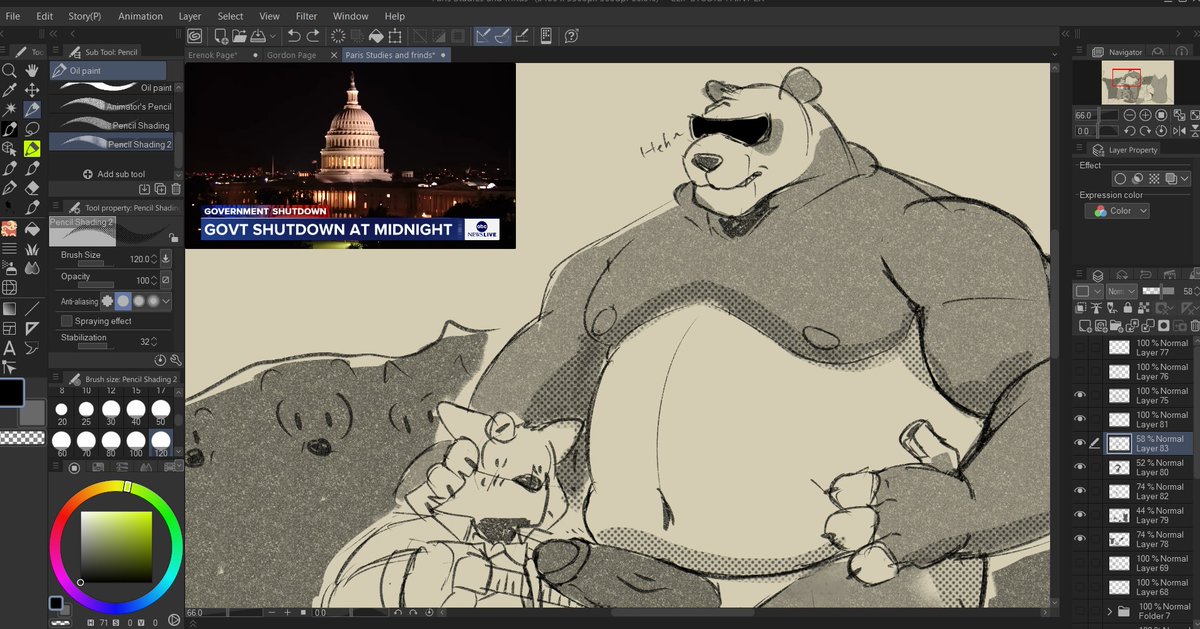Choose the Lasso selection tool

click(x=32, y=129)
